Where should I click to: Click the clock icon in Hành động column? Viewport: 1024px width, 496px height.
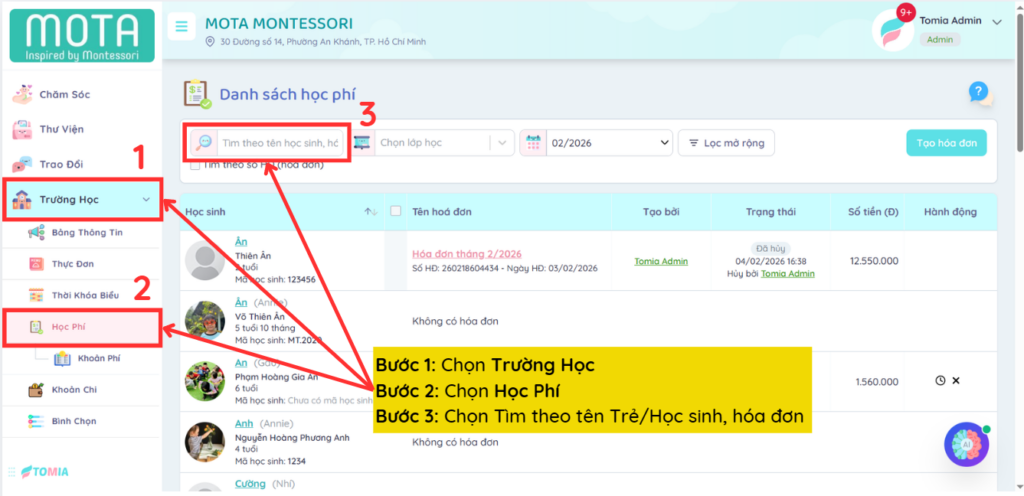[940, 381]
